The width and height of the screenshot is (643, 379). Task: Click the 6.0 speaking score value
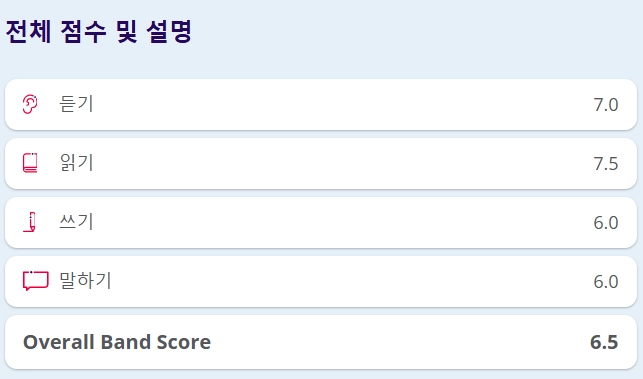606,282
